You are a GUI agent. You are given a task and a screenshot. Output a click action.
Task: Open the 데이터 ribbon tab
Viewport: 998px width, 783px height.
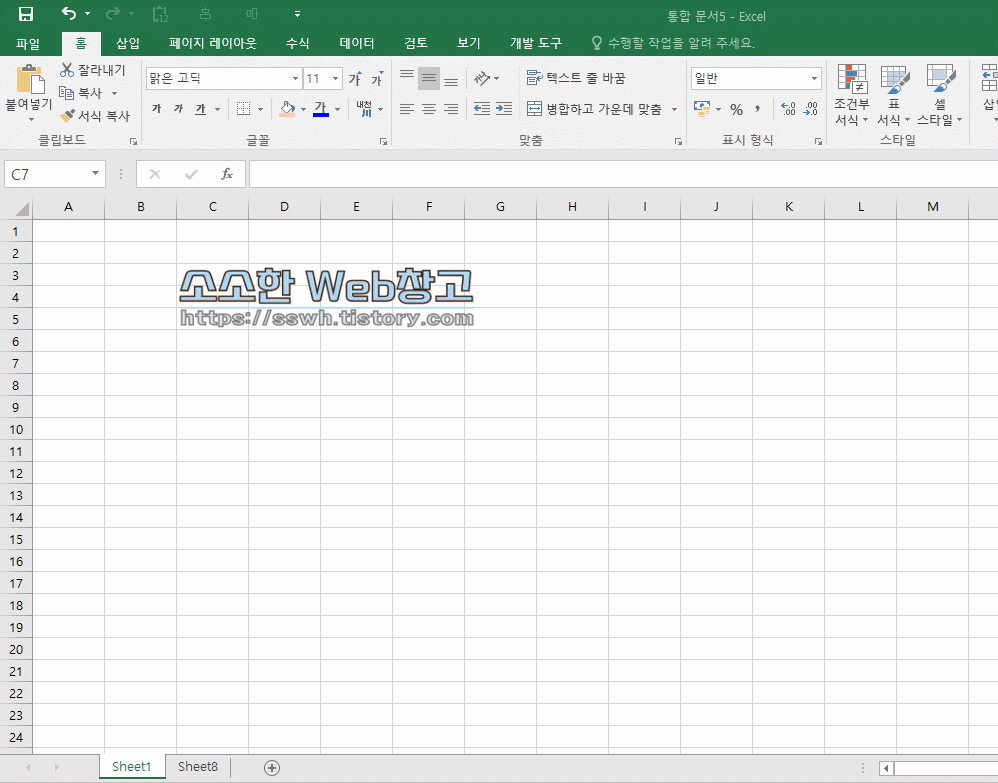point(357,43)
